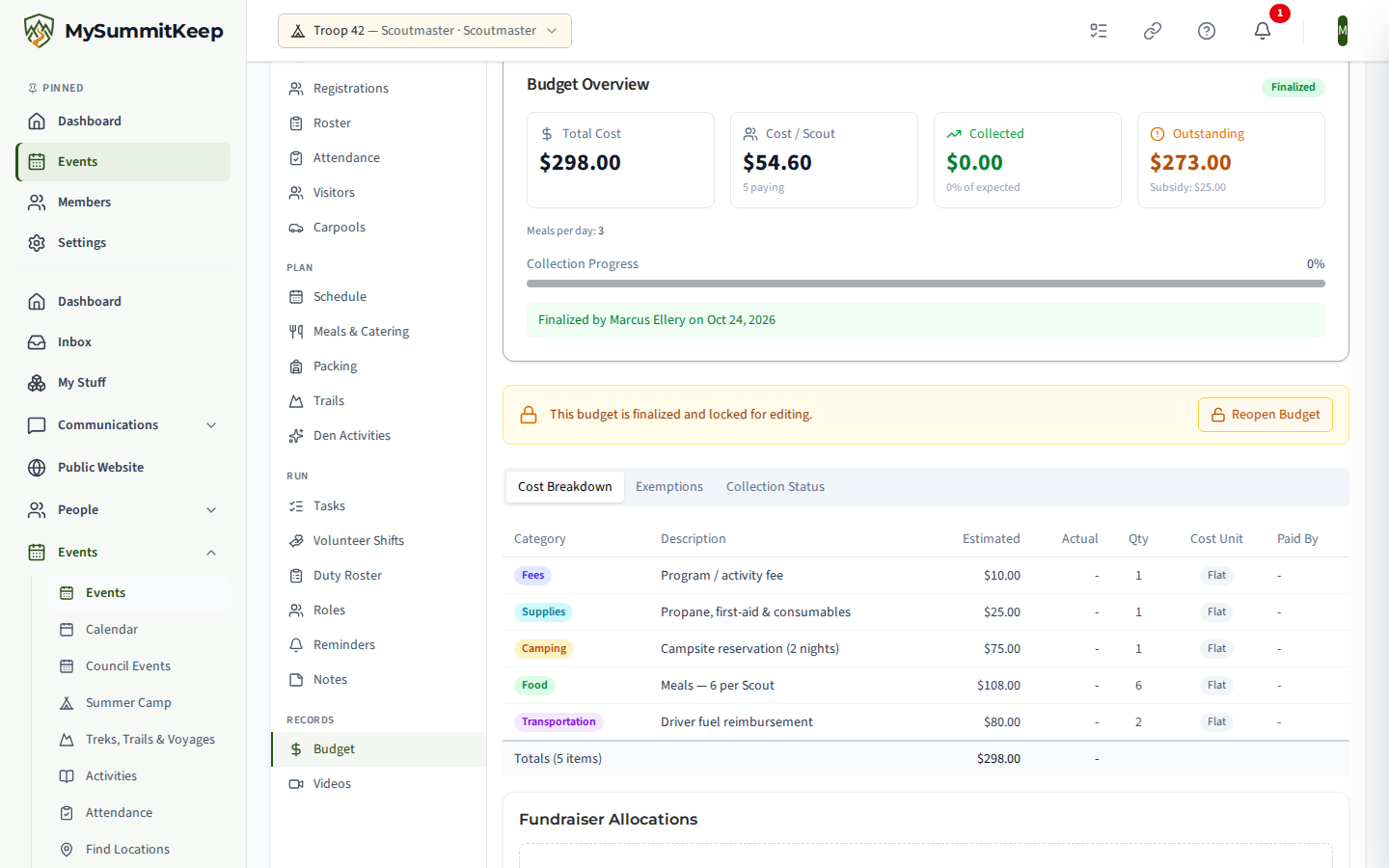
Task: Open Trails planning page
Action: [x=378, y=401]
